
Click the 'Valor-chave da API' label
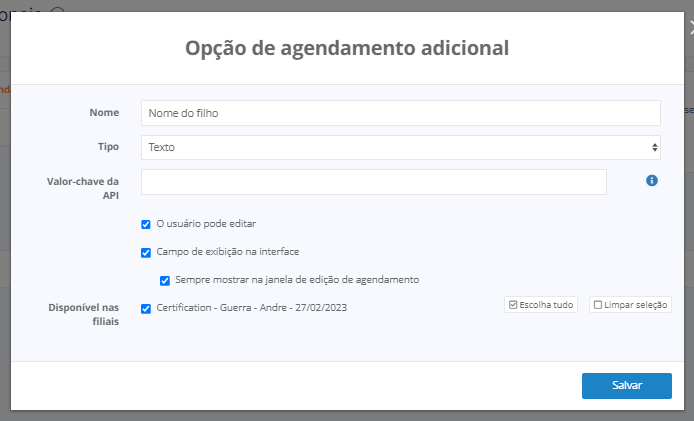coord(83,187)
